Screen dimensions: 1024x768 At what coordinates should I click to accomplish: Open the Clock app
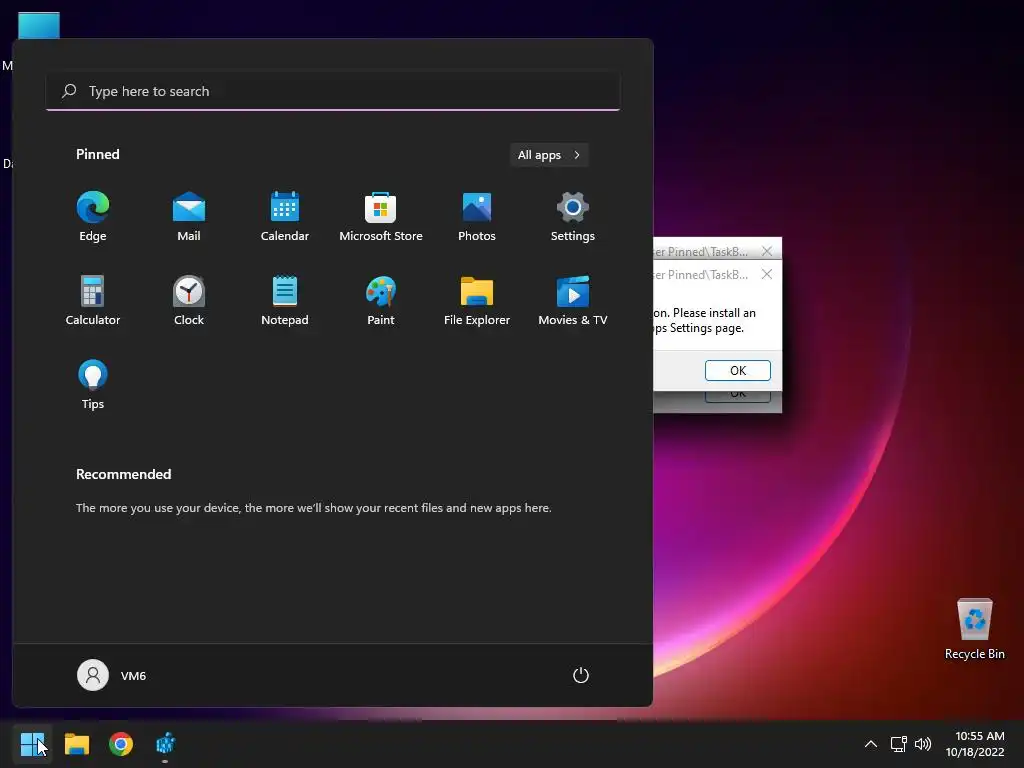[189, 300]
